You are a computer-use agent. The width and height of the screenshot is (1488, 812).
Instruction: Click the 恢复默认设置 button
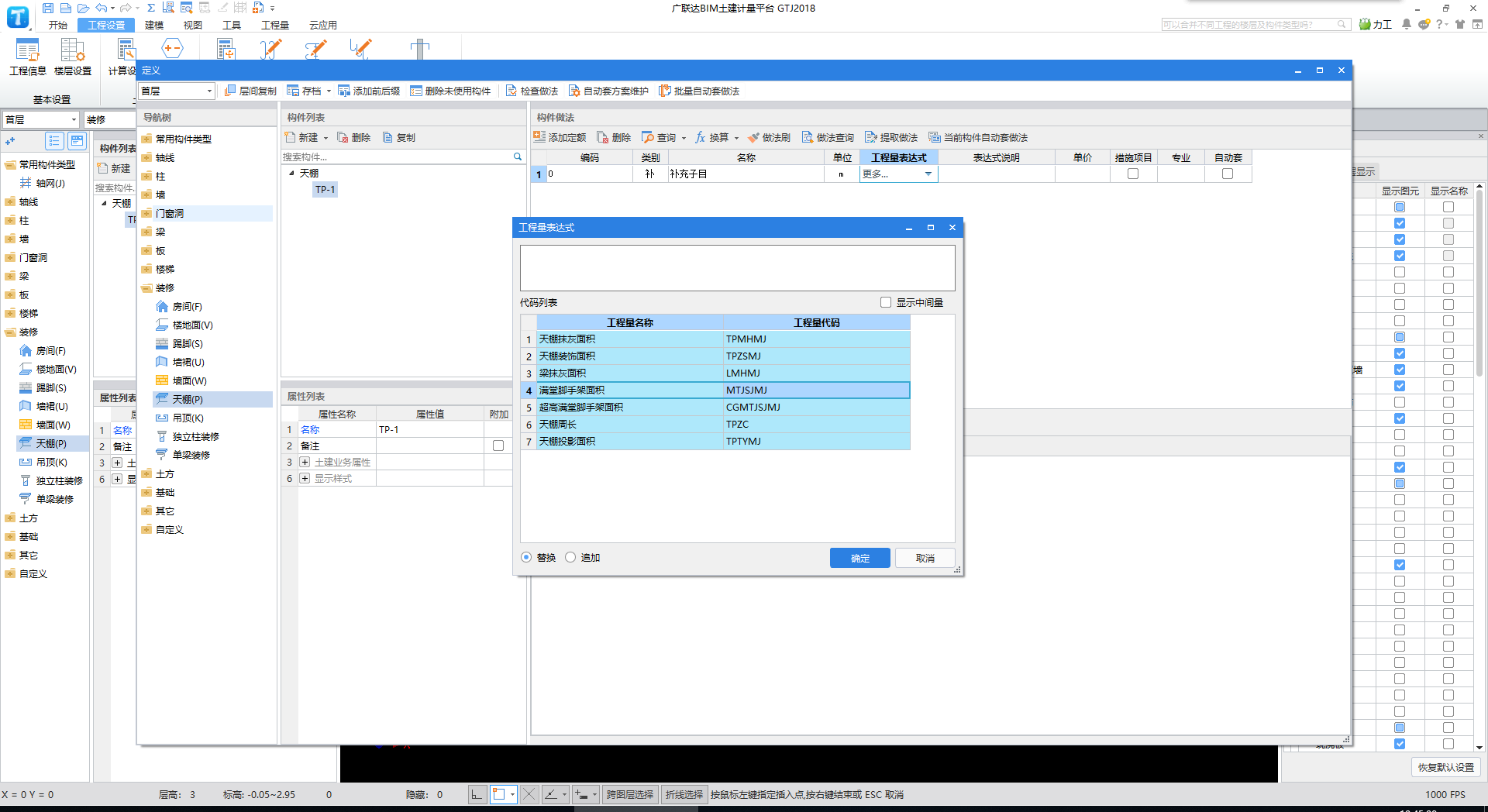click(x=1445, y=767)
